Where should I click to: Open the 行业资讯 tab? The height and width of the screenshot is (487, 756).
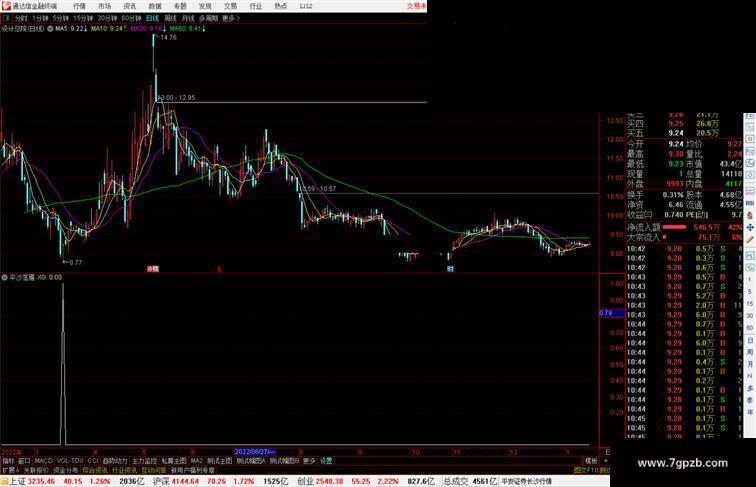coord(124,470)
